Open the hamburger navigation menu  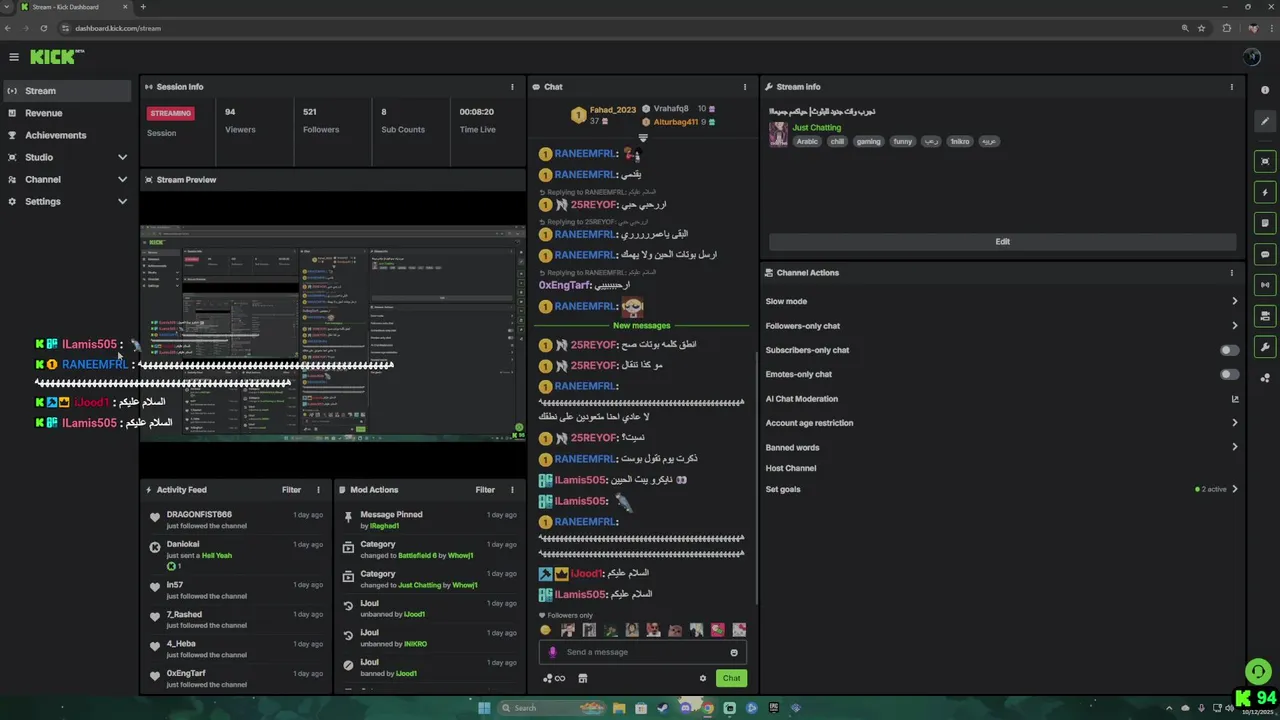[x=14, y=57]
